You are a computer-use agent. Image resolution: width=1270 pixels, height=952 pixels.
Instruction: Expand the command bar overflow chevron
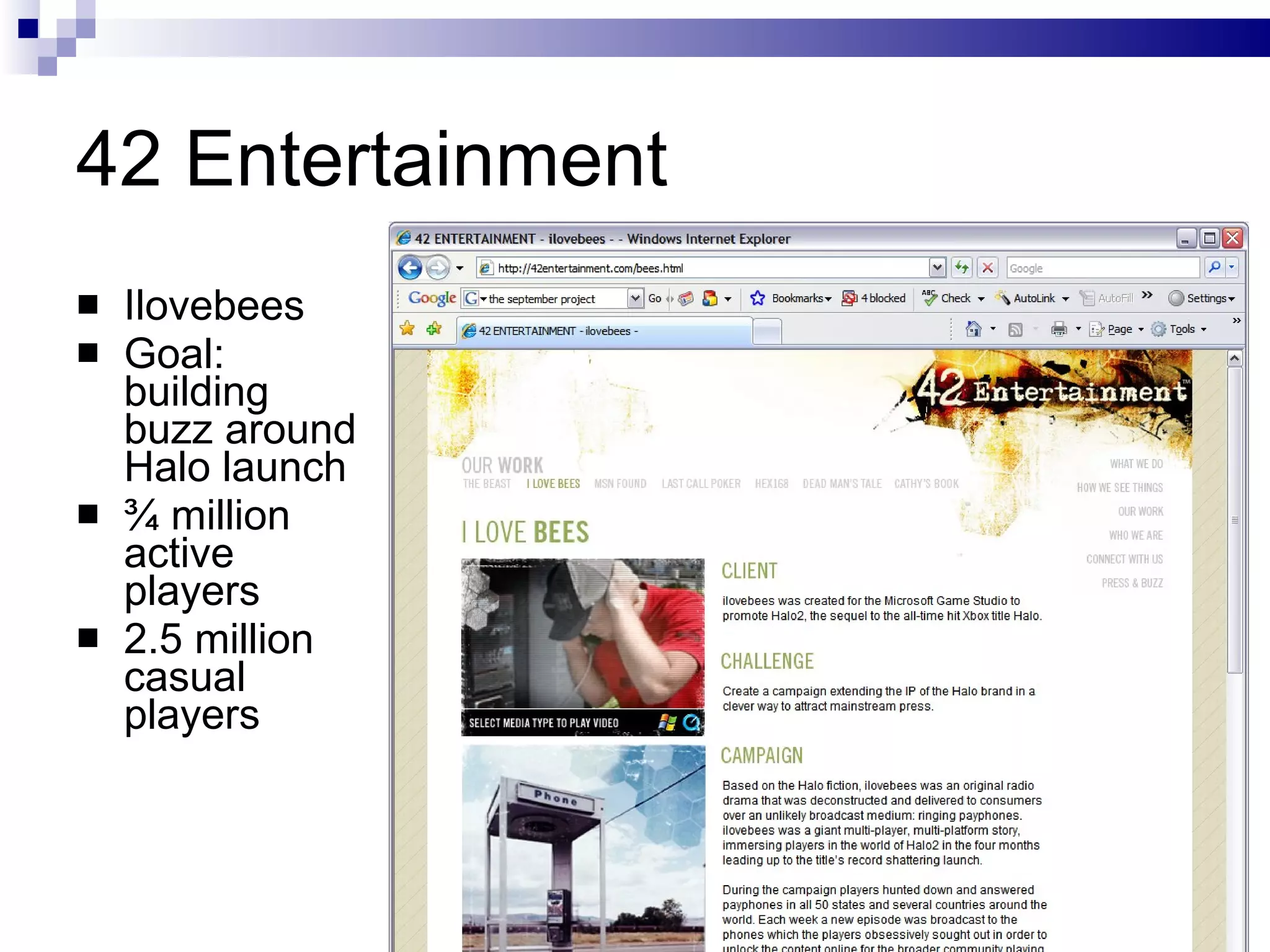pos(1237,320)
